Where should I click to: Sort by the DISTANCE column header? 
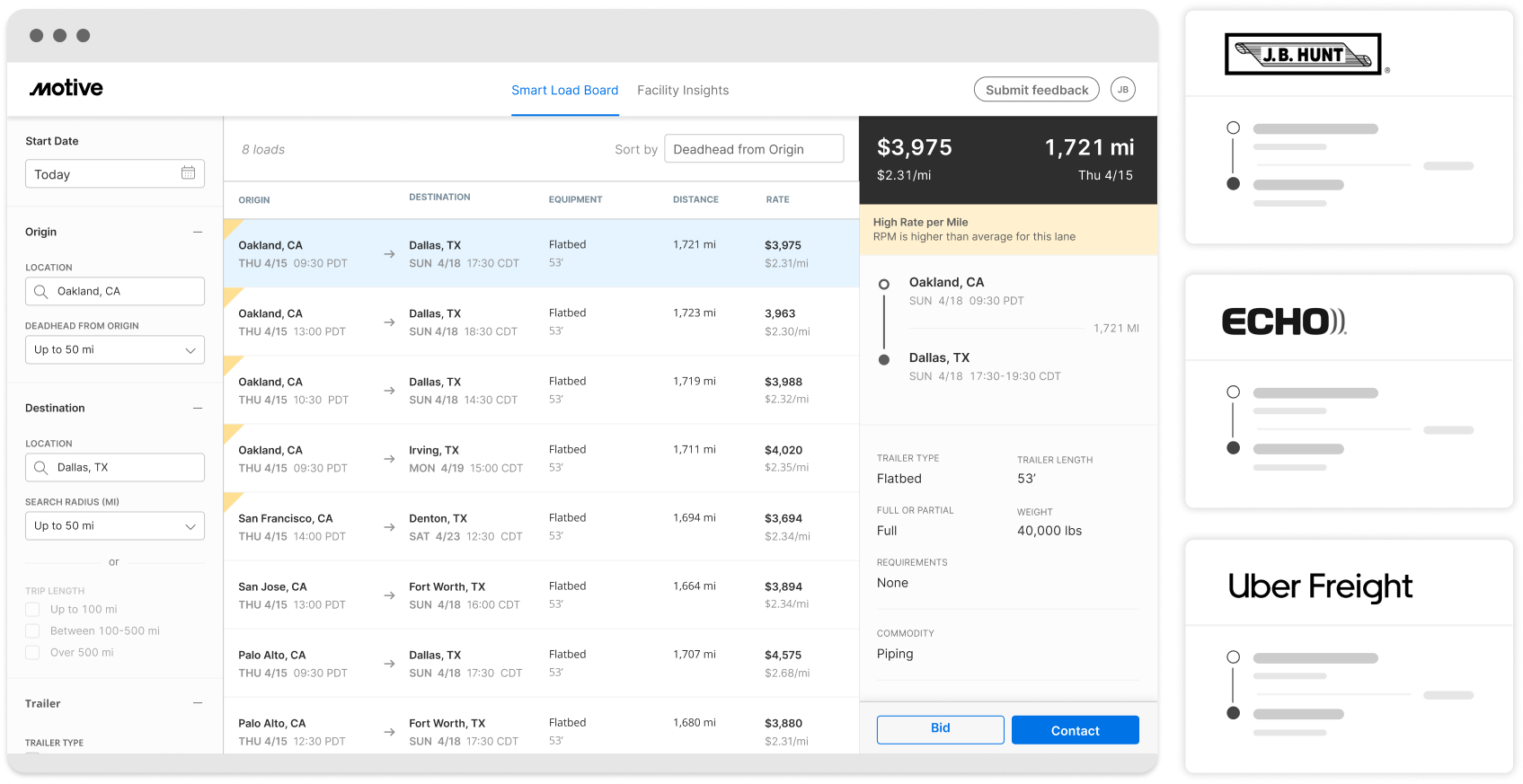[x=695, y=199]
